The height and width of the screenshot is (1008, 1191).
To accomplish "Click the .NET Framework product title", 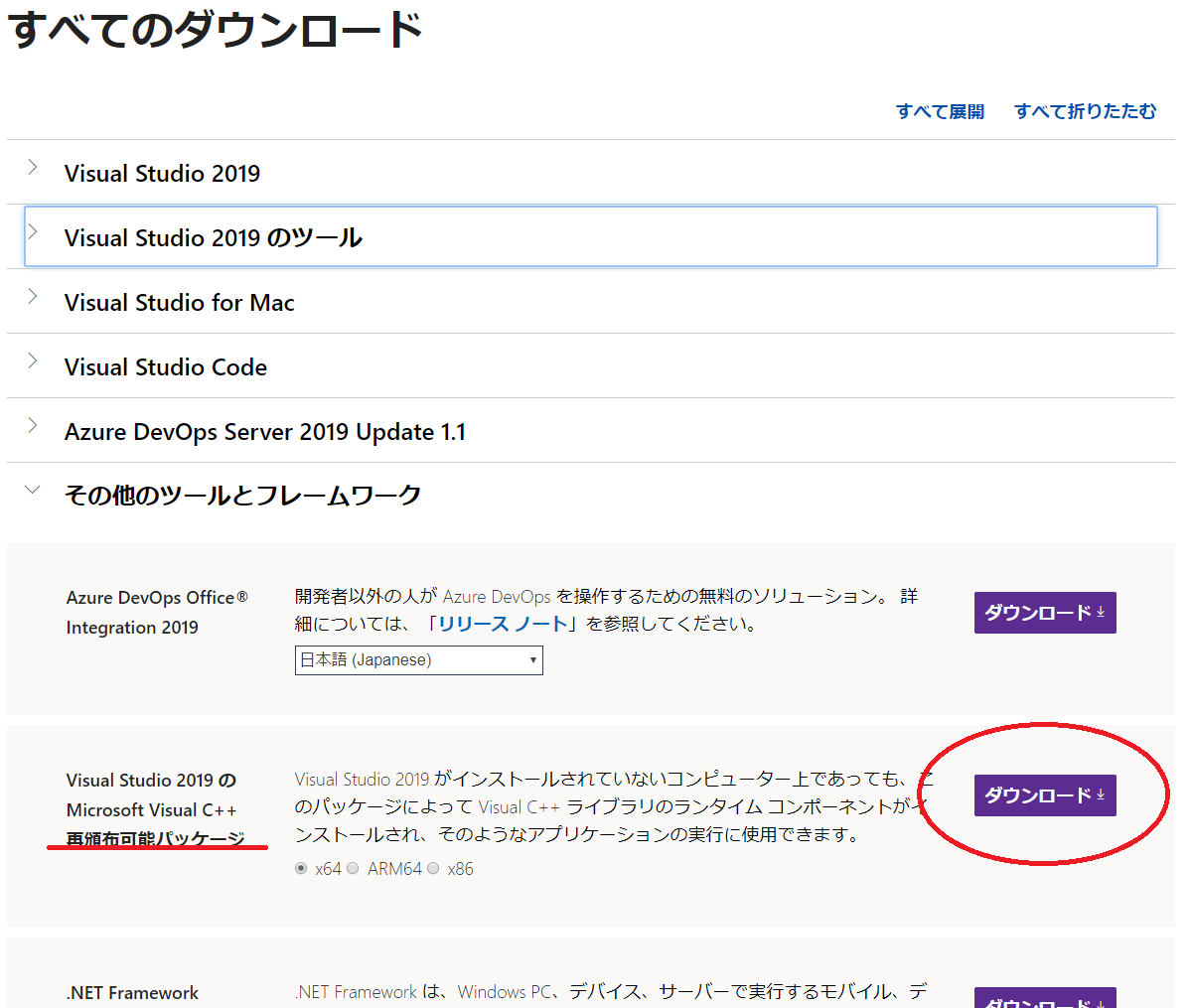I will point(132,993).
